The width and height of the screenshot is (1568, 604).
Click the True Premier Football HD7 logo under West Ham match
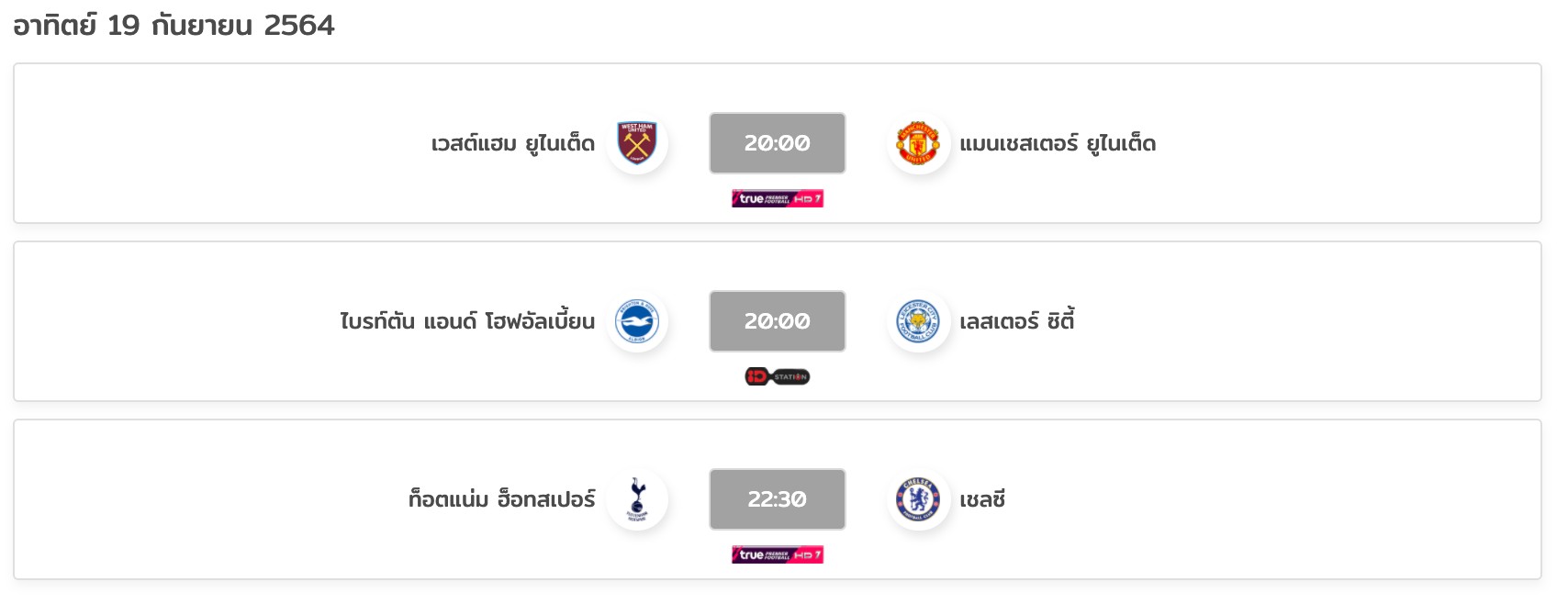pyautogui.click(x=778, y=198)
